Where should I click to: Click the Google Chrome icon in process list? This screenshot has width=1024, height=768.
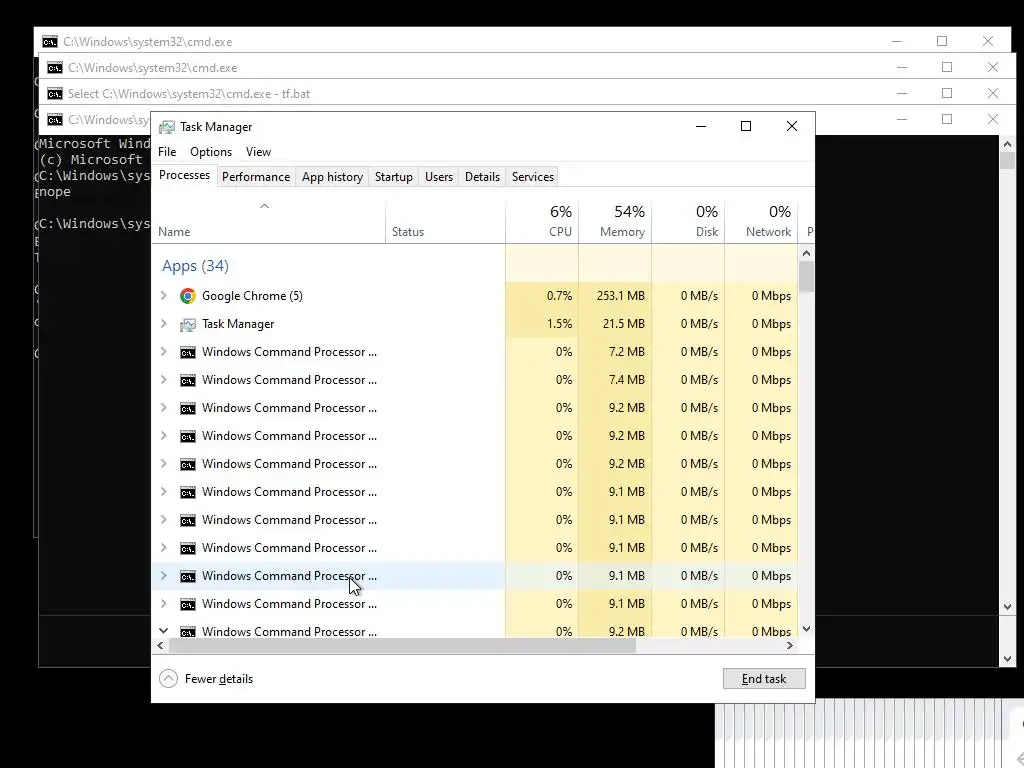tap(187, 296)
